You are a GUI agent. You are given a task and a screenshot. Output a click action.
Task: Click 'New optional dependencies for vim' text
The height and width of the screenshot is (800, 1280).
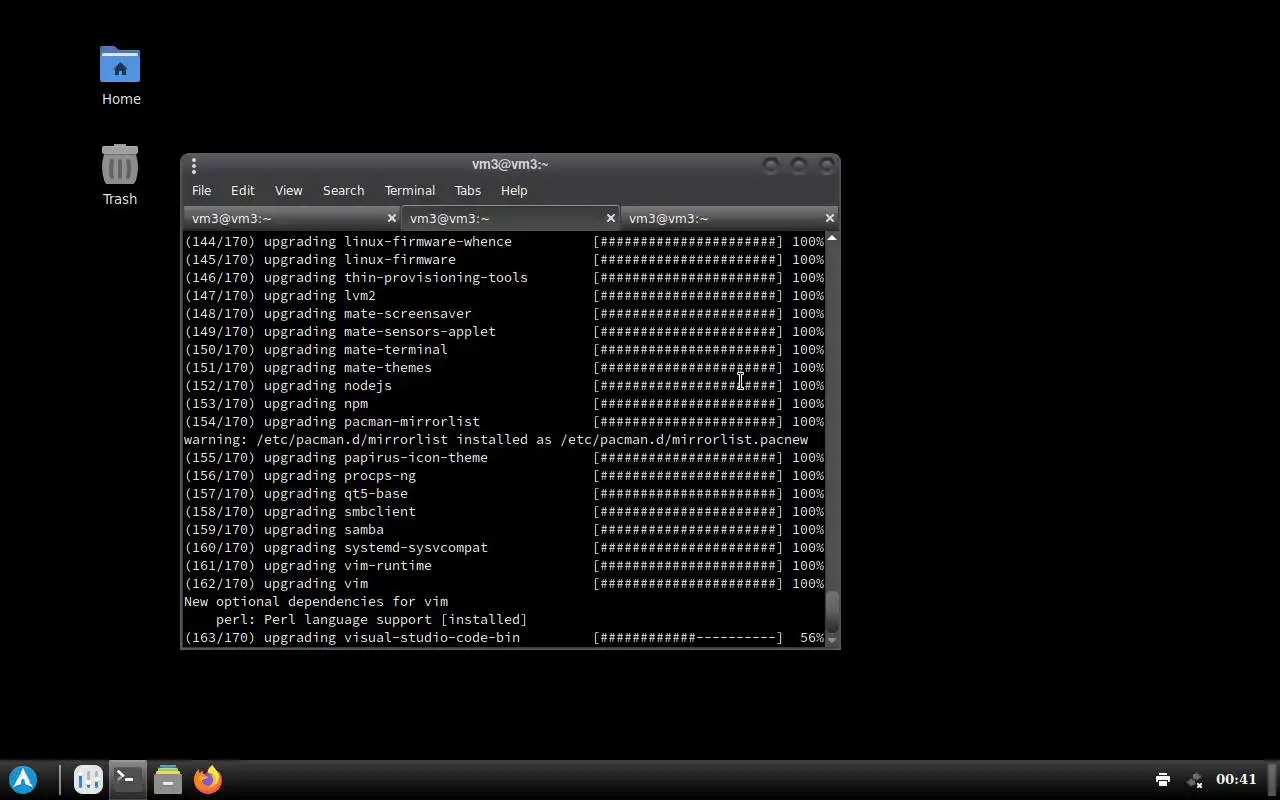(316, 602)
